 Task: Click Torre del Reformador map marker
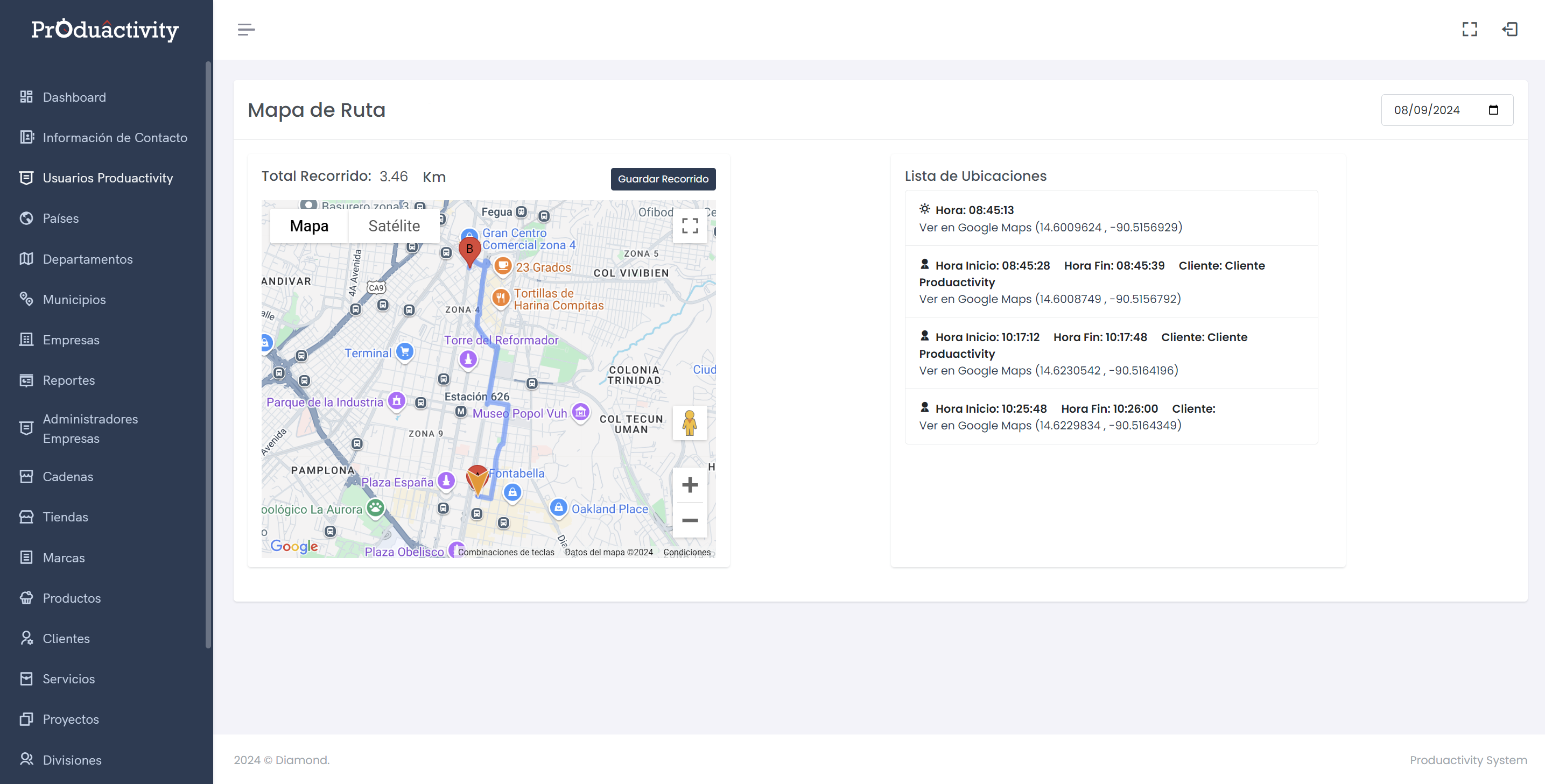tap(468, 359)
